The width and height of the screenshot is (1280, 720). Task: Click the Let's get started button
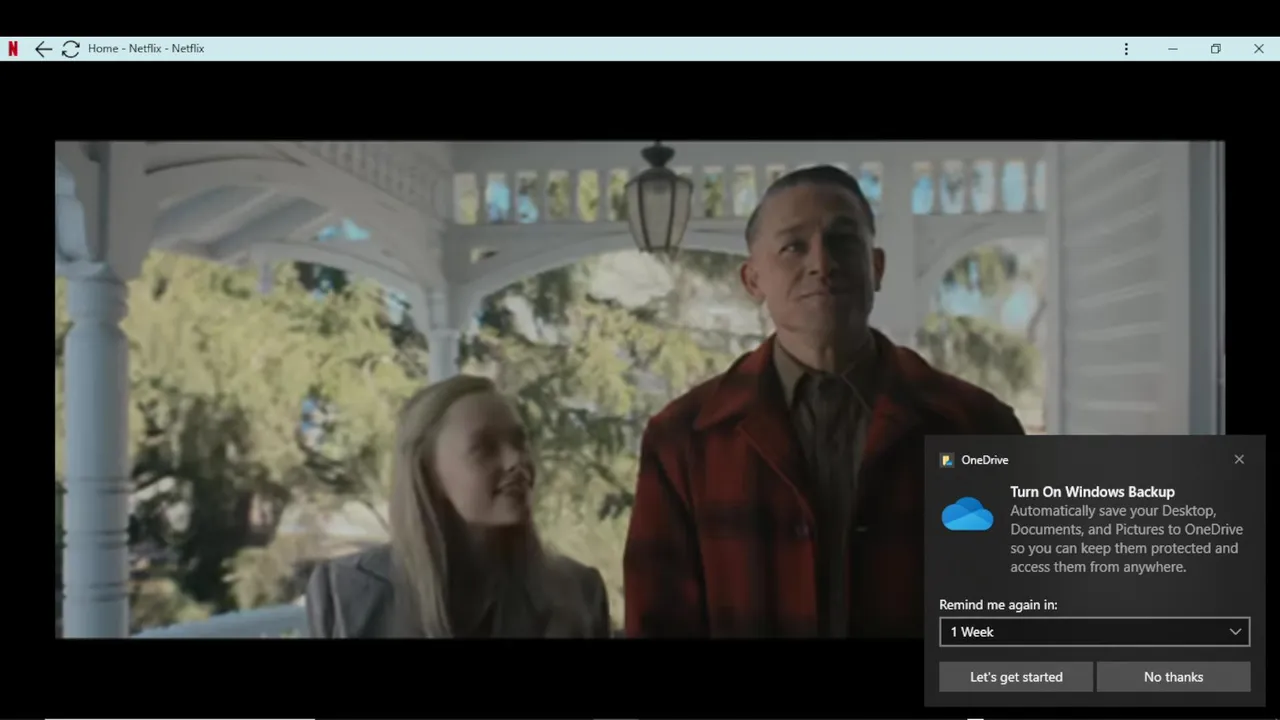coord(1016,677)
